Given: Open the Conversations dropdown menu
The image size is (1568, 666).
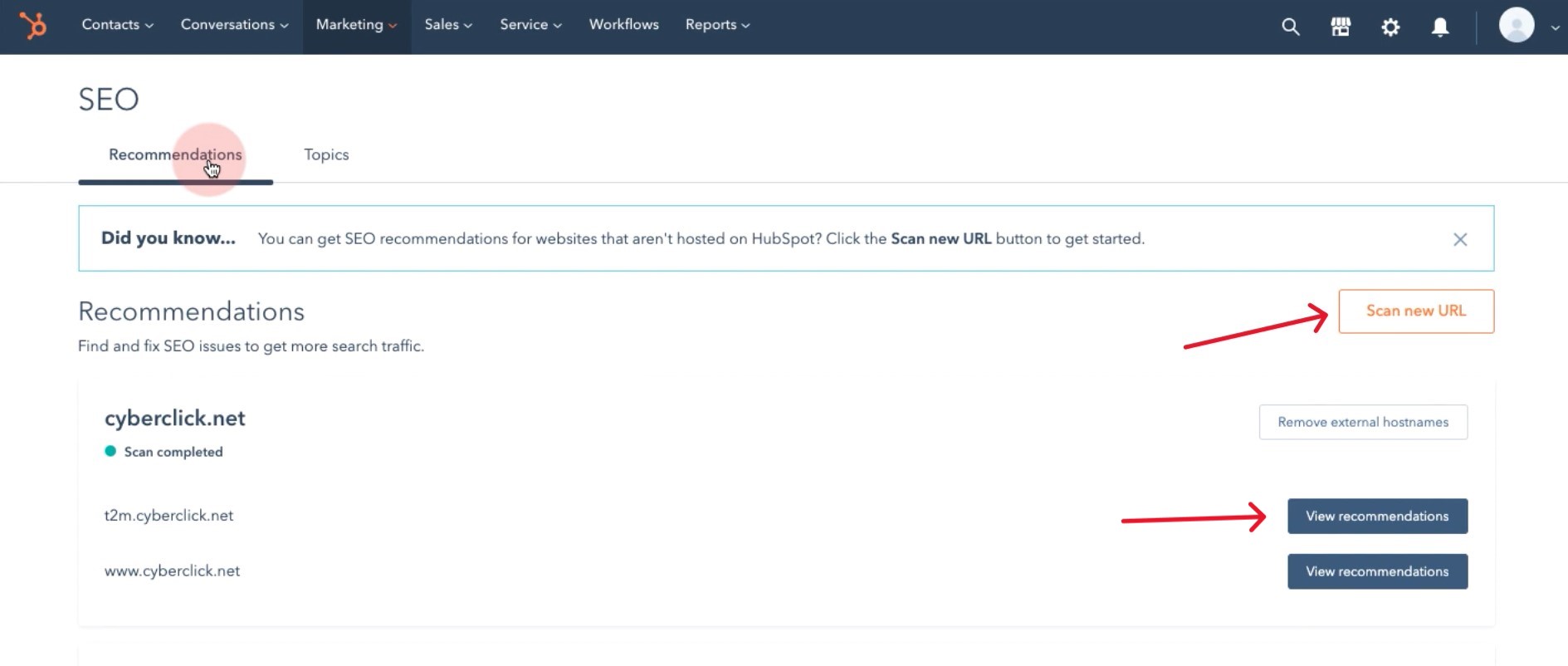Looking at the screenshot, I should click(x=234, y=25).
